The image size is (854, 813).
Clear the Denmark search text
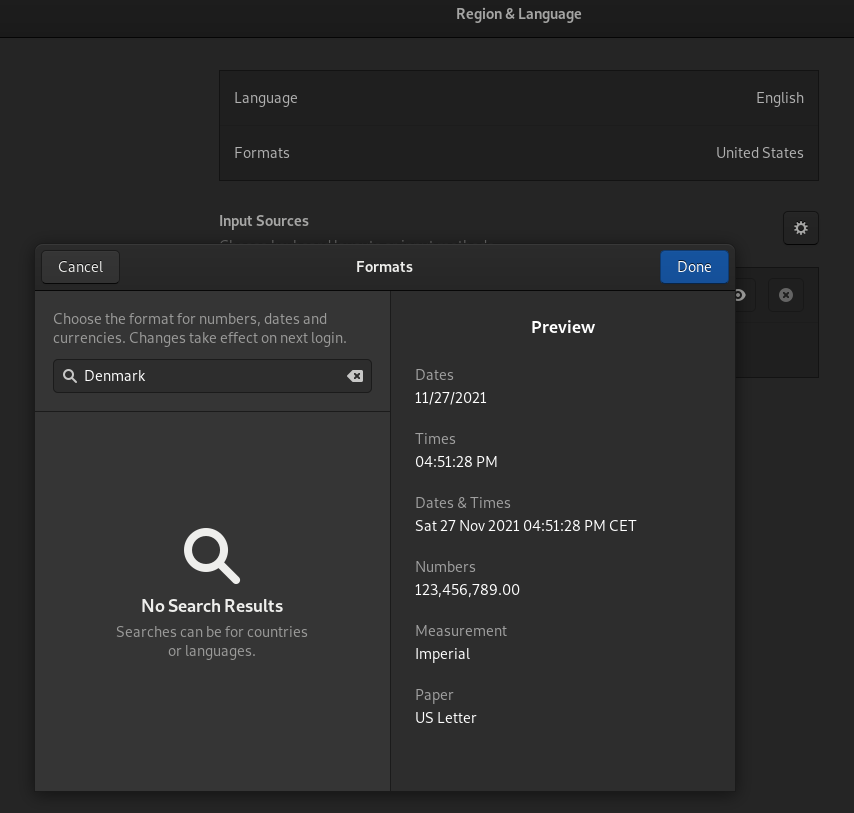click(355, 376)
